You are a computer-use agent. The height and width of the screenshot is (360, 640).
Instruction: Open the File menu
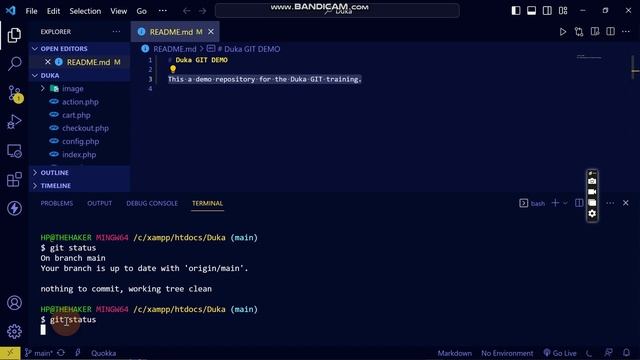click(31, 11)
